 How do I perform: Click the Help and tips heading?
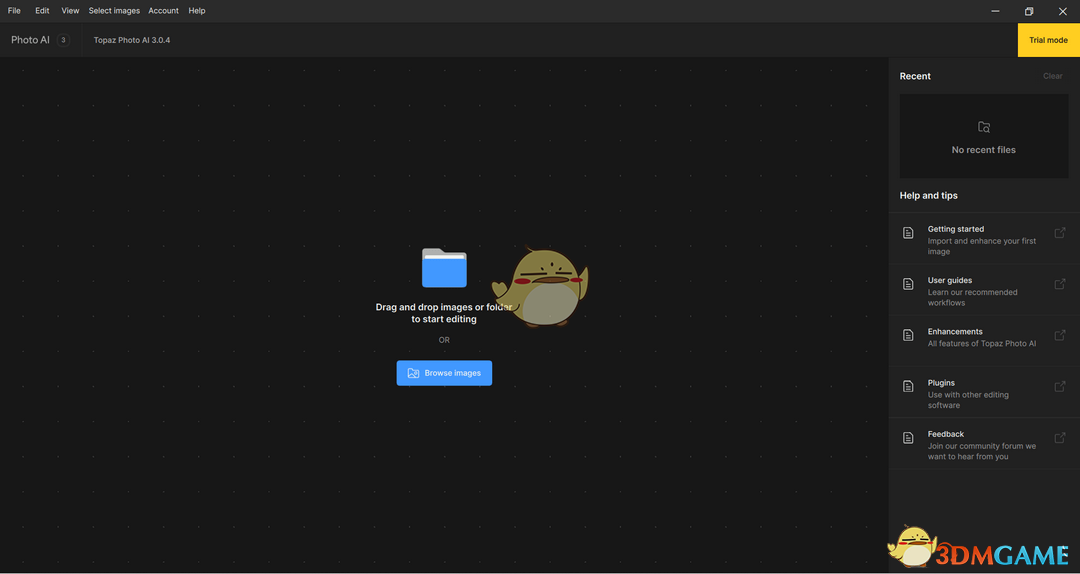click(x=928, y=196)
